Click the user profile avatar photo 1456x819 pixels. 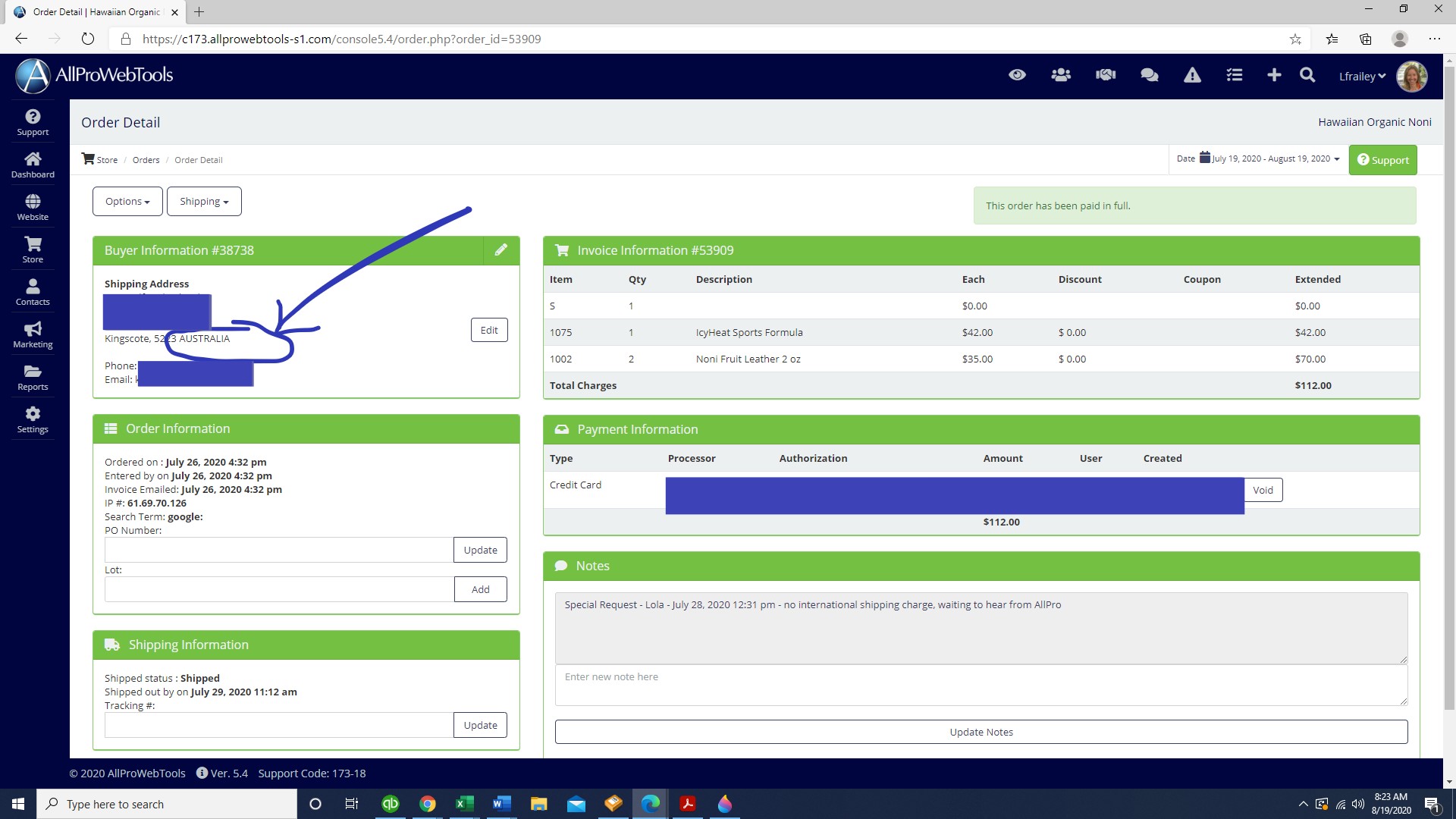coord(1412,76)
